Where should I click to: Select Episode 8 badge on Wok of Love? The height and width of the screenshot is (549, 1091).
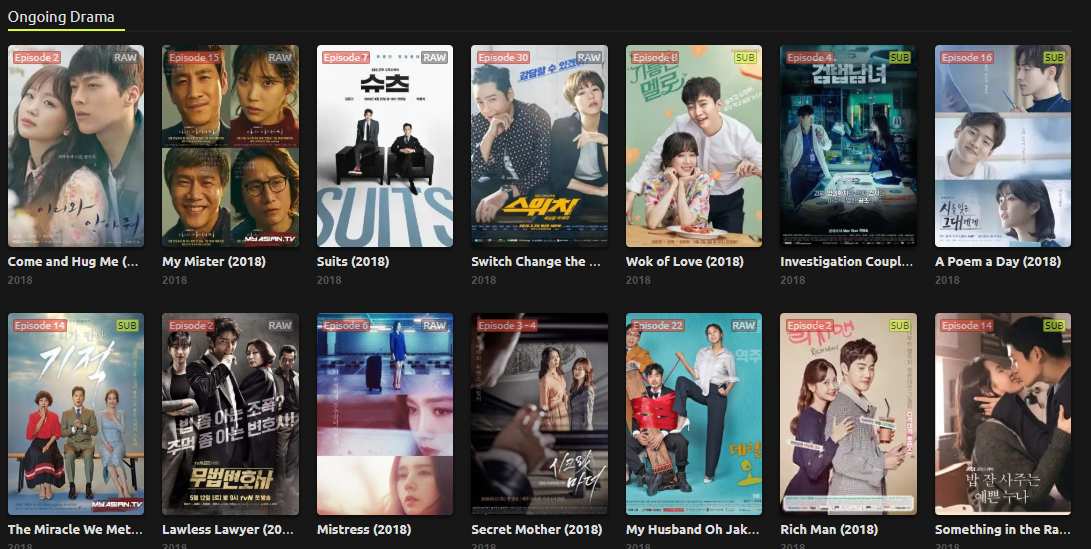point(655,58)
